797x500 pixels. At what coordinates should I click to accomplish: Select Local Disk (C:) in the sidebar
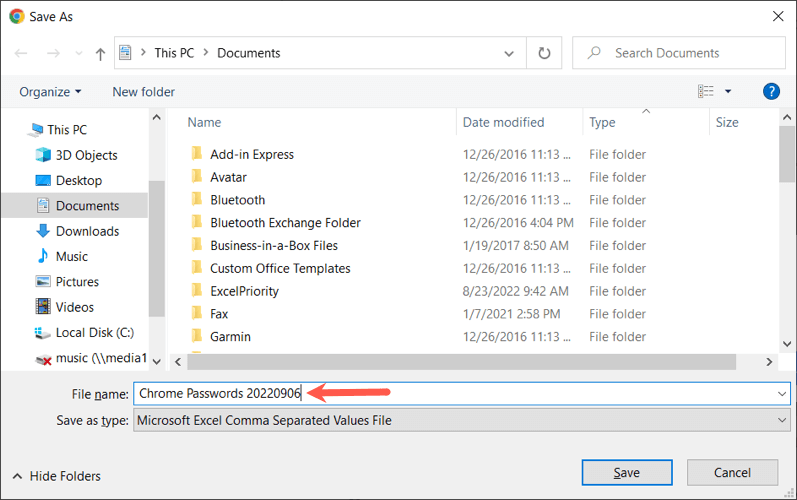click(95, 332)
